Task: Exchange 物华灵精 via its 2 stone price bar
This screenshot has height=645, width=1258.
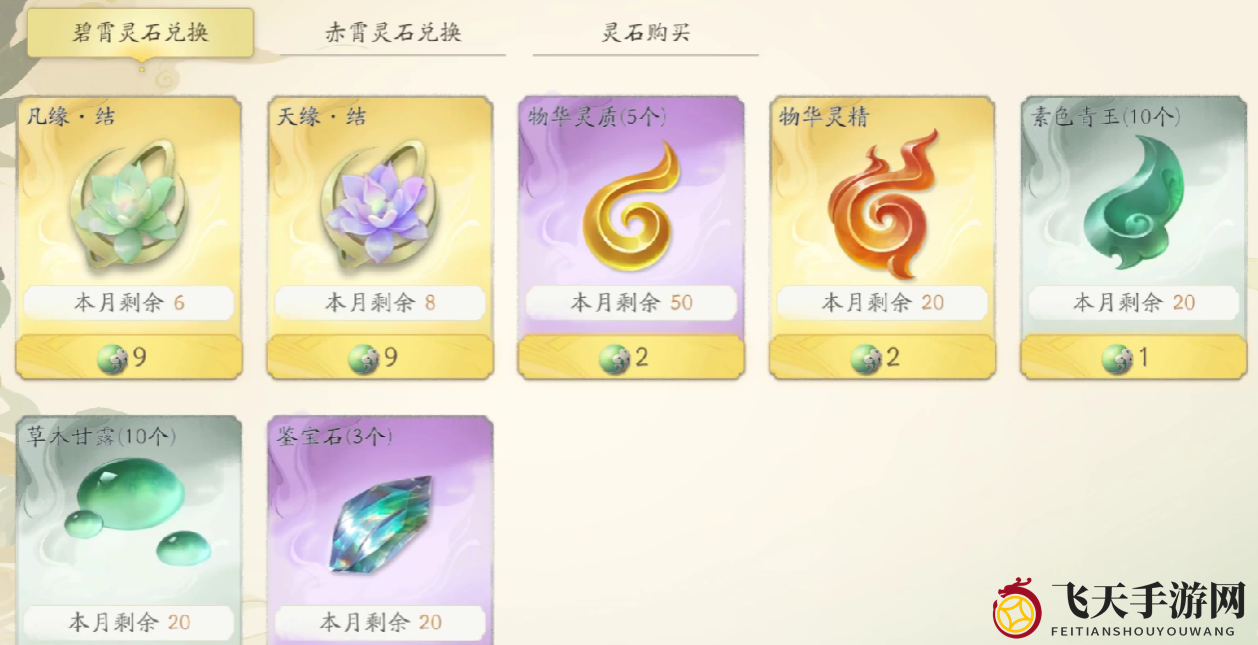Action: pyautogui.click(x=882, y=358)
